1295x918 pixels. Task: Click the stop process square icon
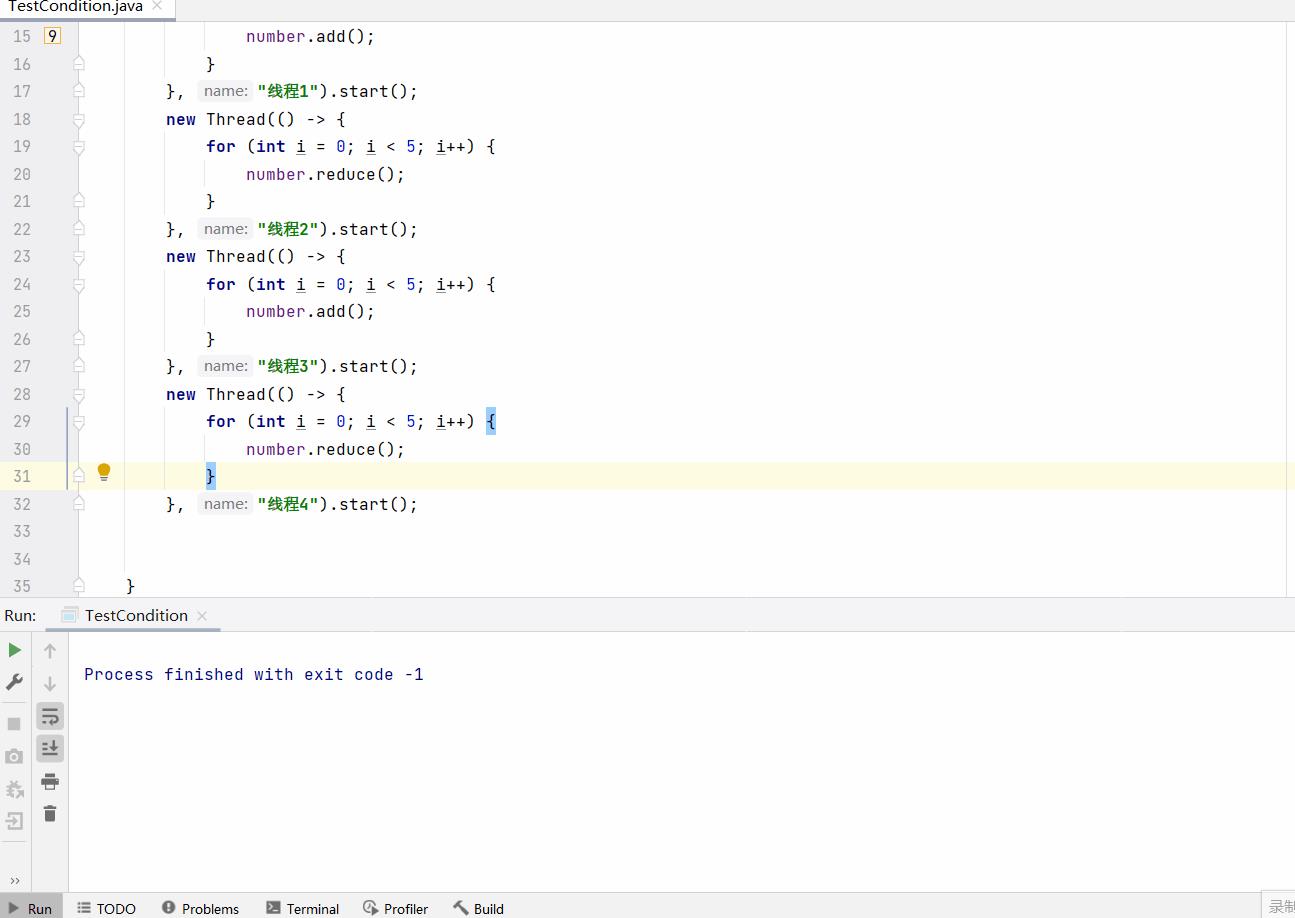click(x=14, y=723)
